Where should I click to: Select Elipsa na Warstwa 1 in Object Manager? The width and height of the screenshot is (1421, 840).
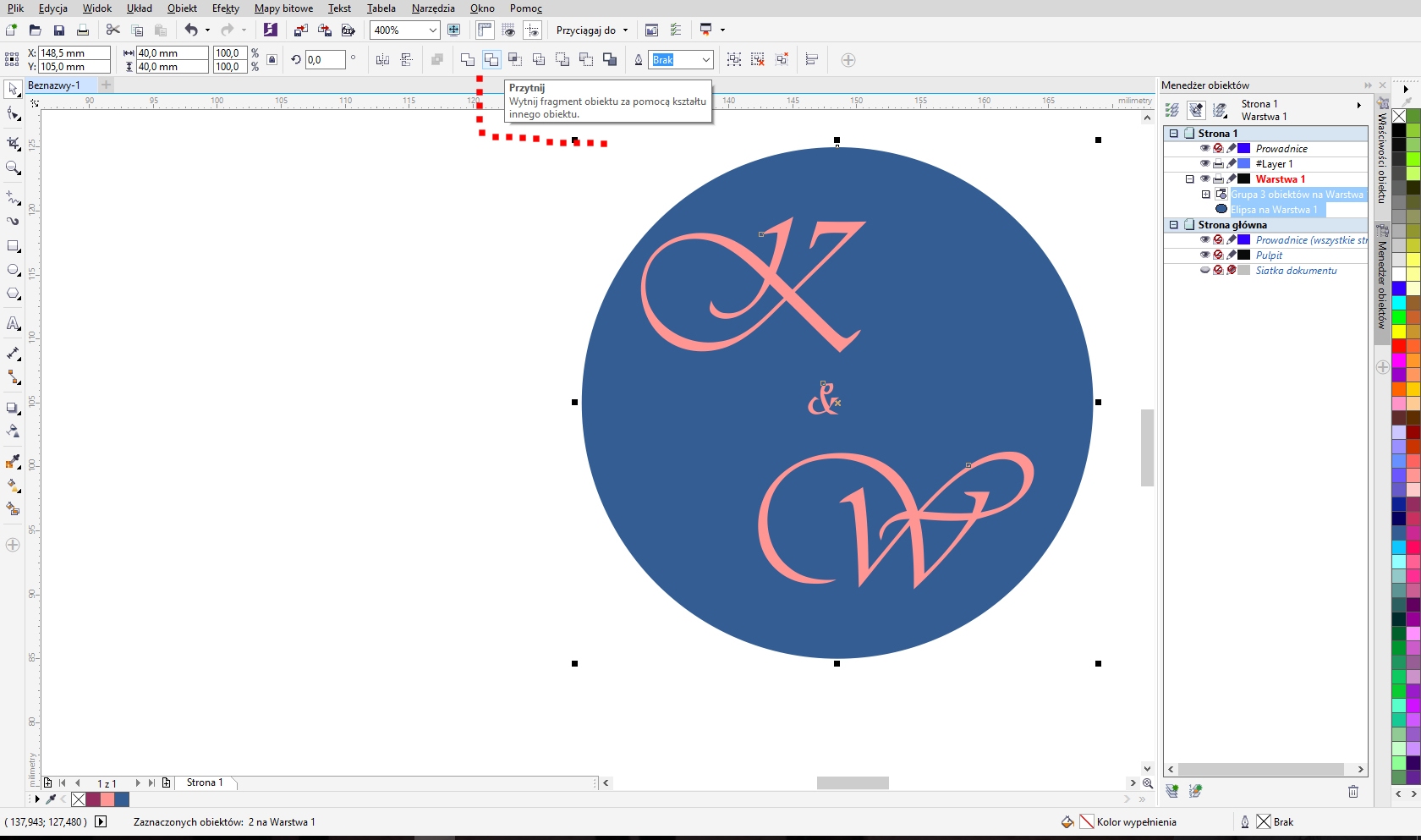tap(1273, 210)
